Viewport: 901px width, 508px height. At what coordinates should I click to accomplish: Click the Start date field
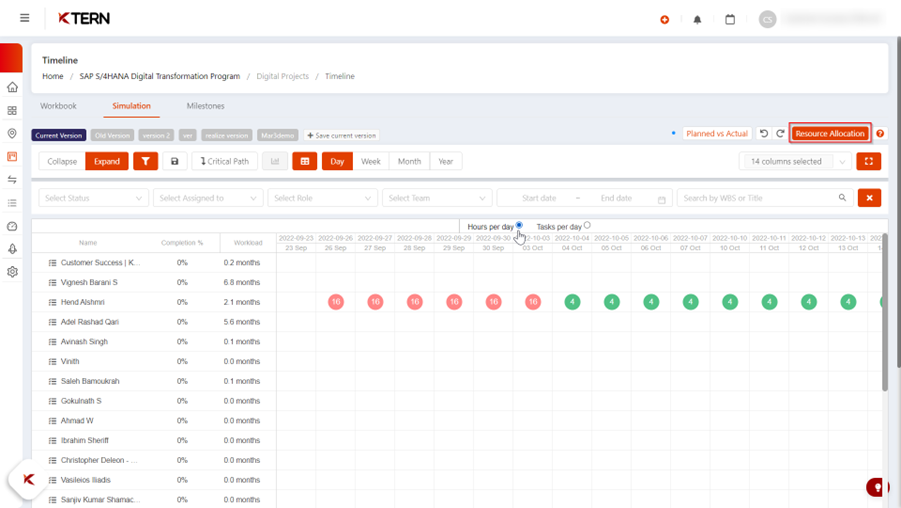click(x=539, y=198)
